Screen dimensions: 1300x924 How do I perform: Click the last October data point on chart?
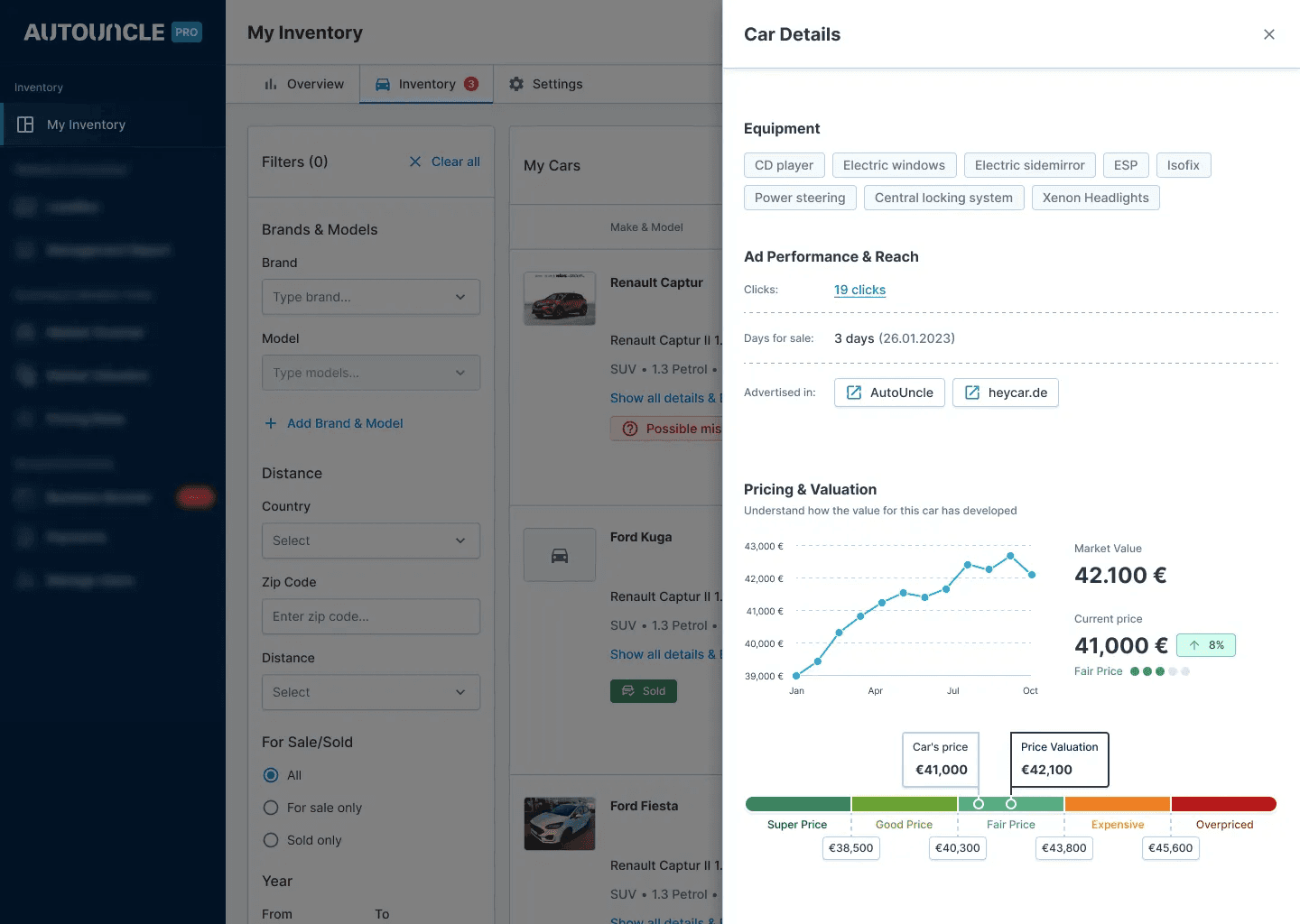click(x=1032, y=575)
